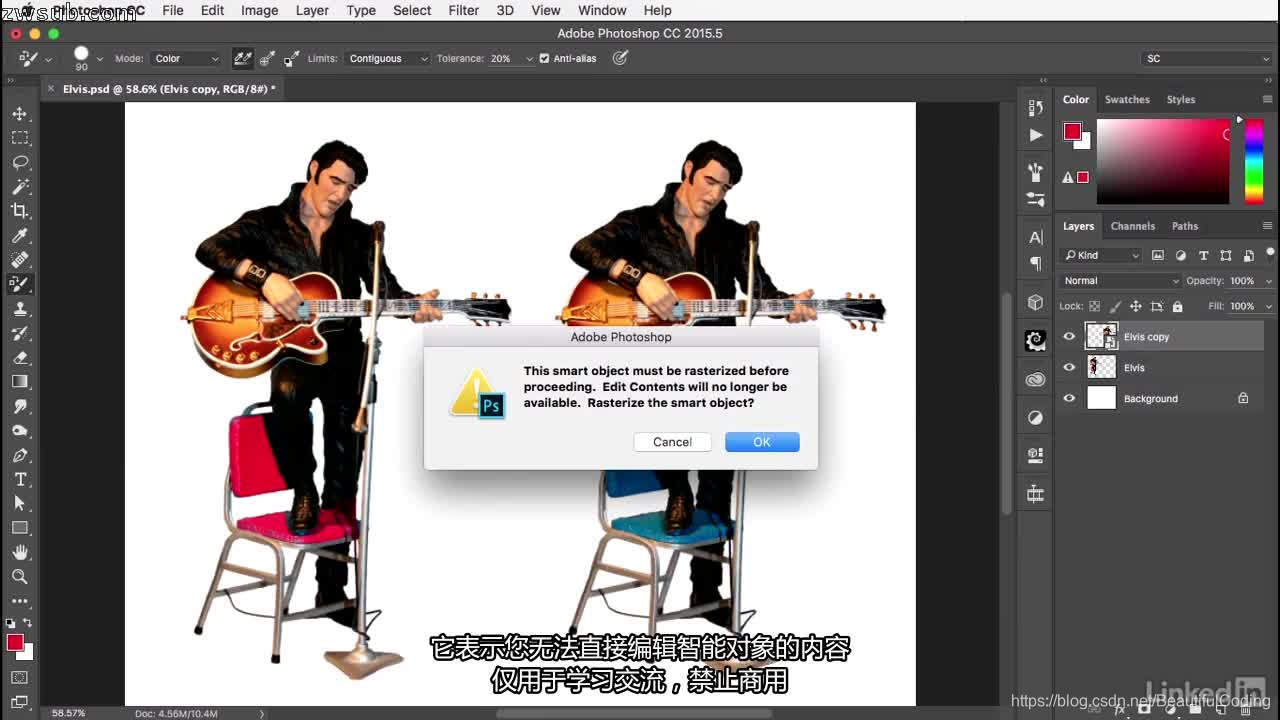Select the Crop tool
The height and width of the screenshot is (720, 1280).
[x=20, y=211]
